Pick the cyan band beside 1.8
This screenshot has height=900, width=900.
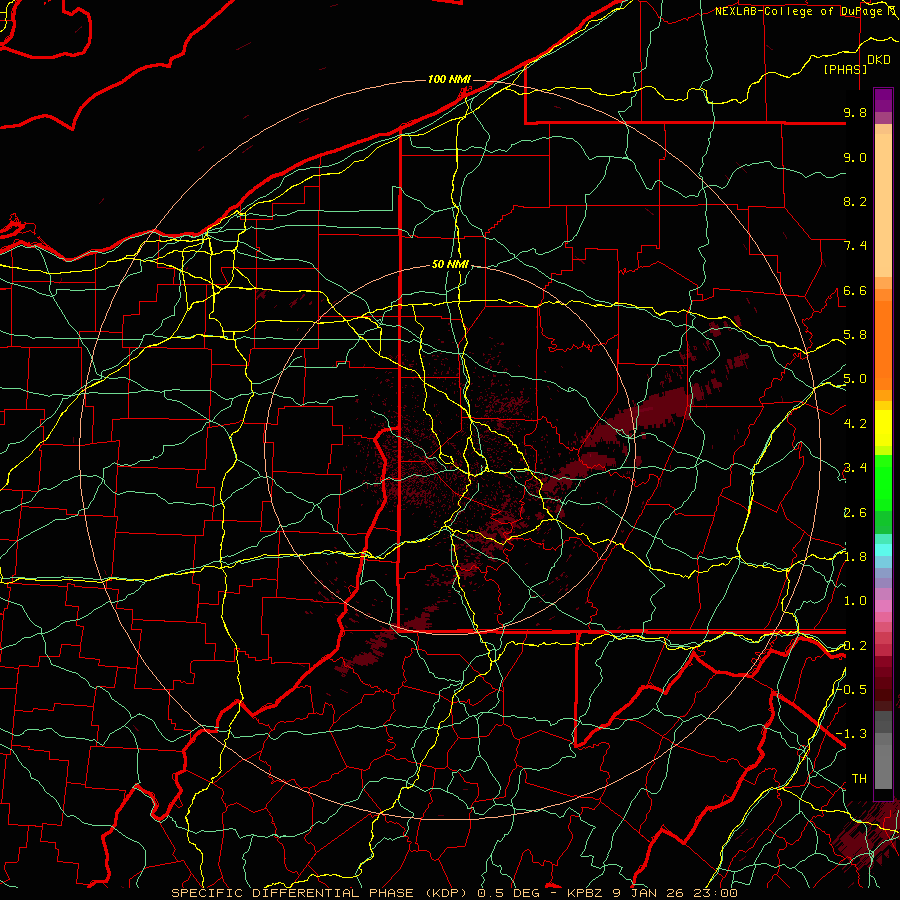883,550
